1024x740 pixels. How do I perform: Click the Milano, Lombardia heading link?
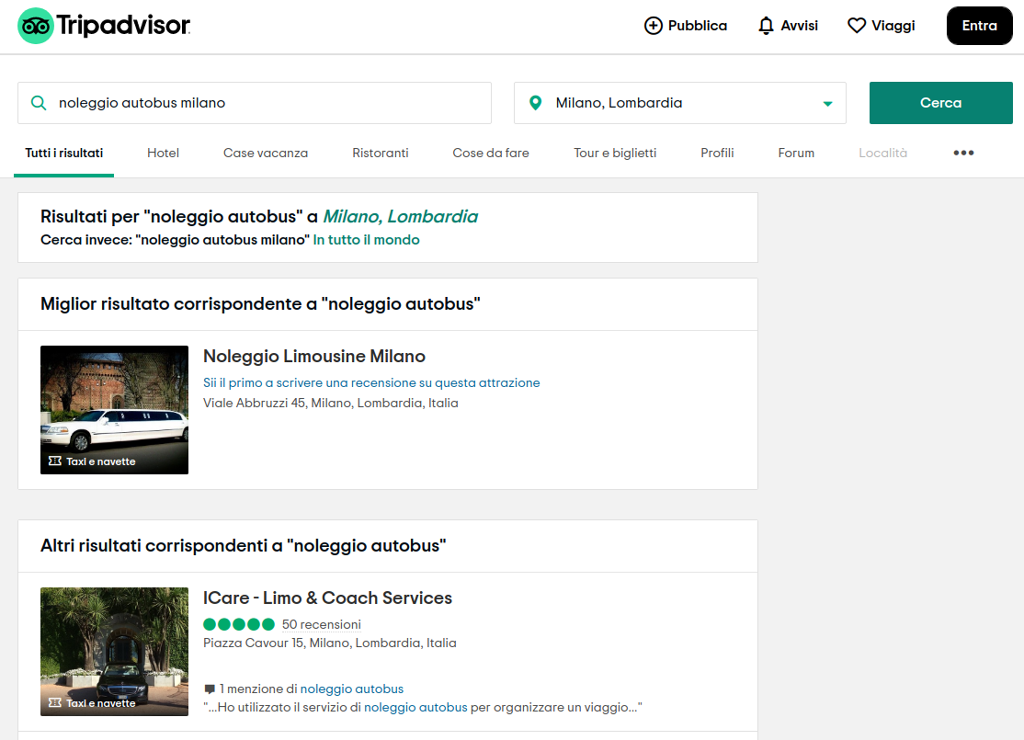[400, 216]
